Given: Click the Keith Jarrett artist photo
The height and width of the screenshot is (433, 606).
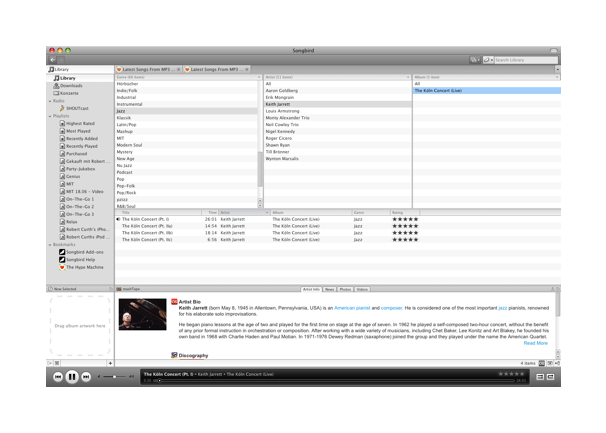Looking at the screenshot, I should (143, 314).
